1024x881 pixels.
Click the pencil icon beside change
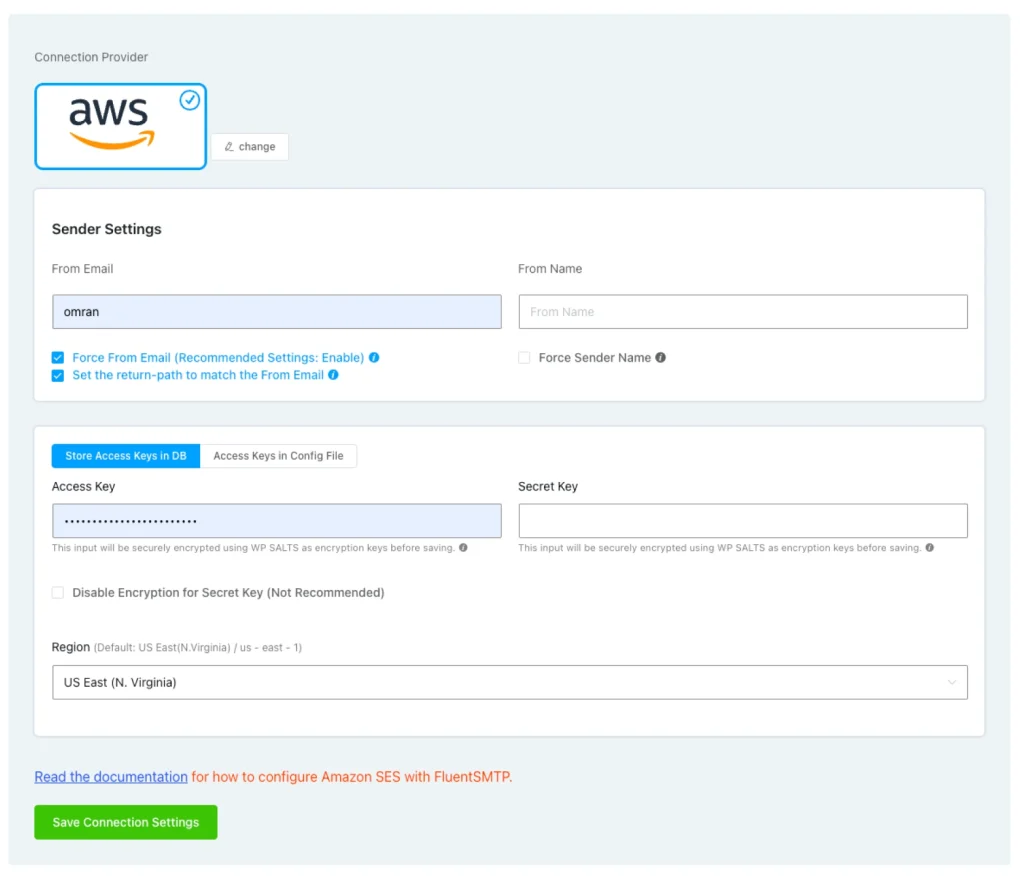229,146
